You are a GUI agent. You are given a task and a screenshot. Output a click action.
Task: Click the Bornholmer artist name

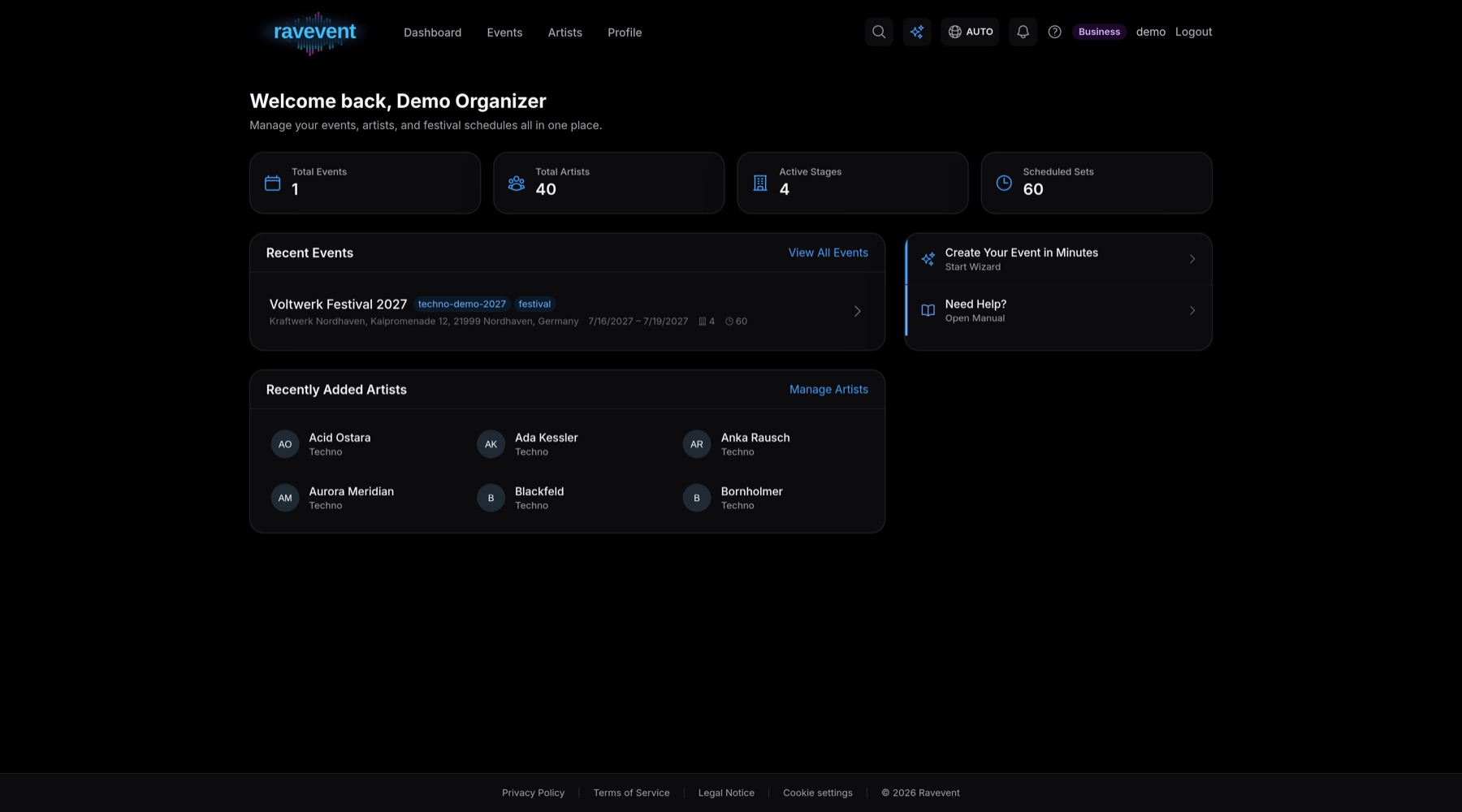tap(752, 491)
